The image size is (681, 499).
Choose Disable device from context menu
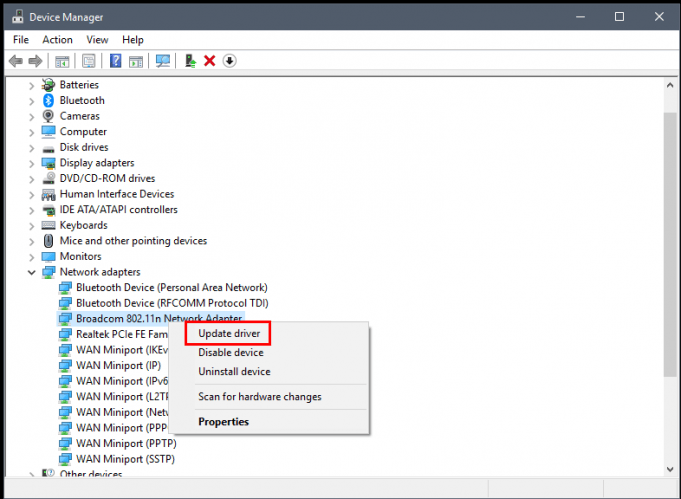tap(231, 353)
